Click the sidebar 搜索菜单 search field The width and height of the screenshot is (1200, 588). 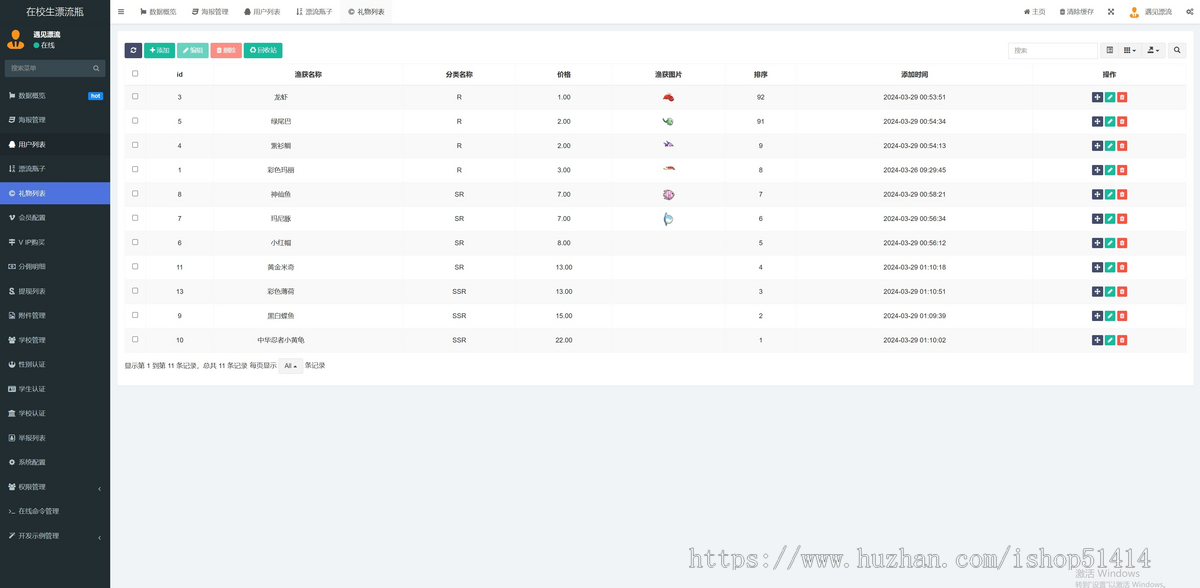point(49,68)
